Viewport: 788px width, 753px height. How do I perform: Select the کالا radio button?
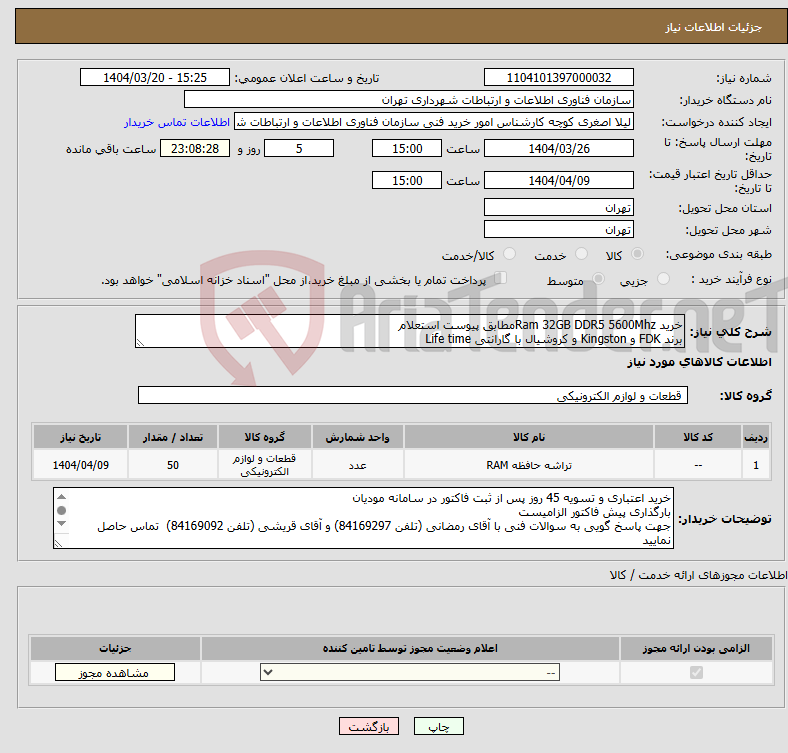pyautogui.click(x=637, y=254)
